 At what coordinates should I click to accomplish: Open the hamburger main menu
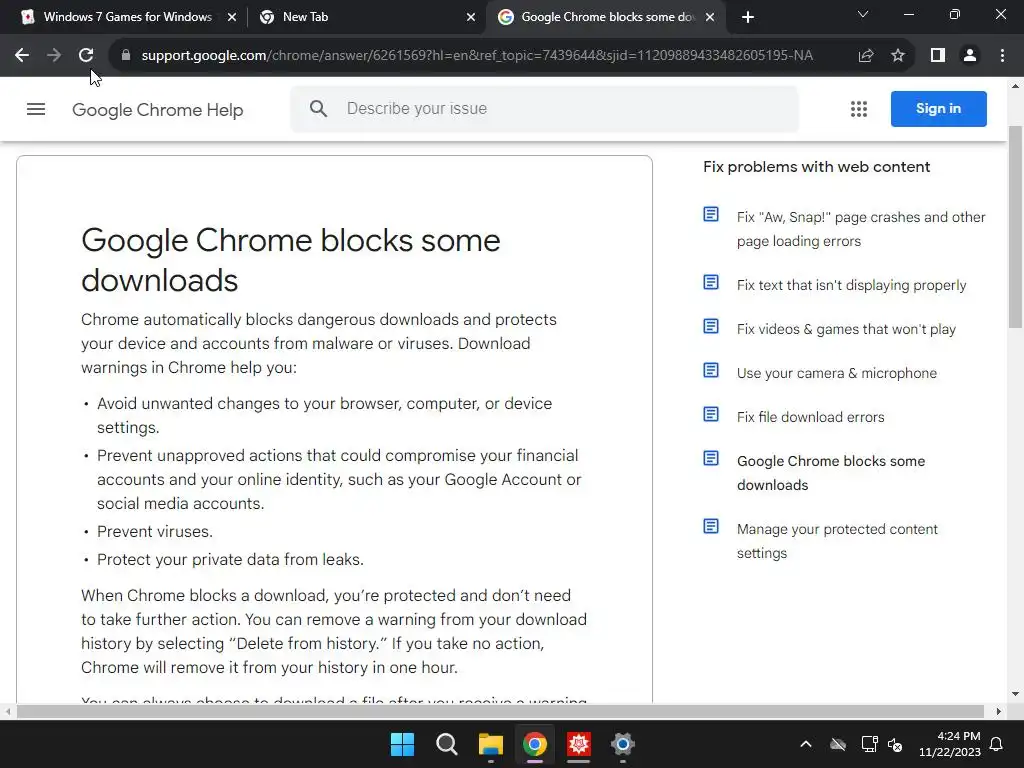tap(36, 109)
